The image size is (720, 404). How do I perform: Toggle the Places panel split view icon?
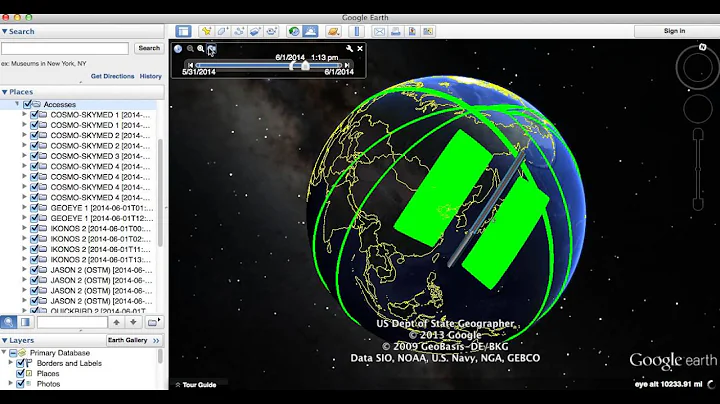point(25,322)
